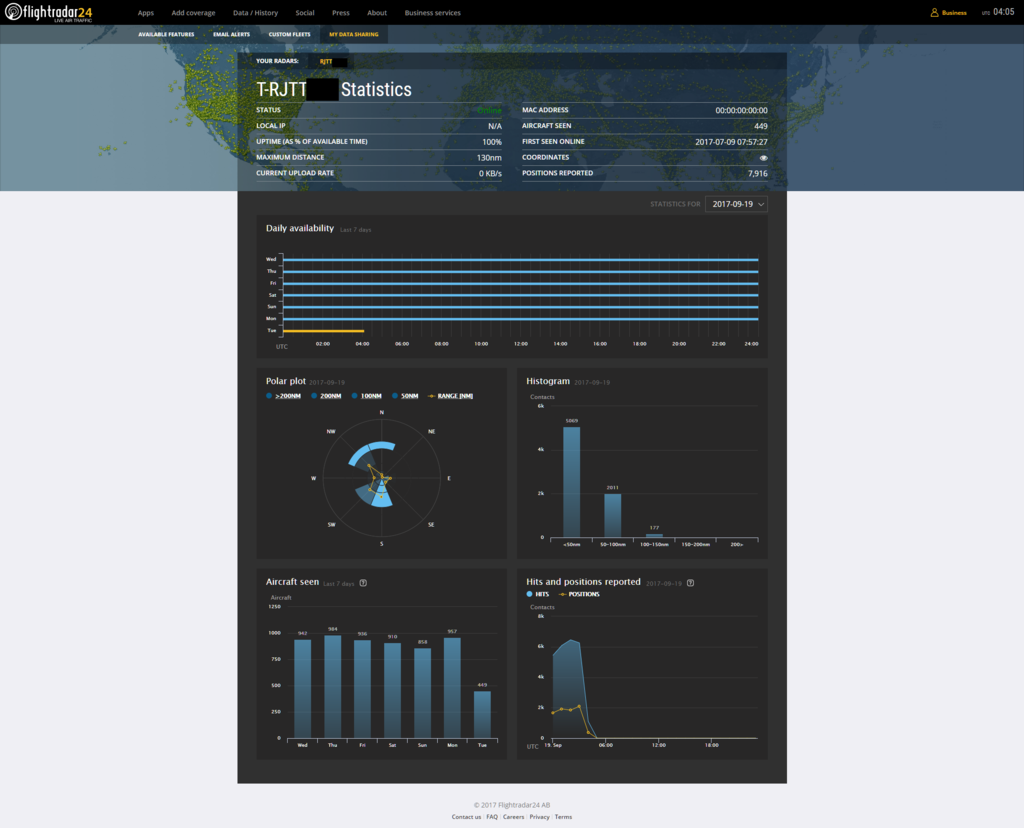This screenshot has width=1024, height=828.
Task: Switch to Email Alerts tab
Action: (231, 35)
